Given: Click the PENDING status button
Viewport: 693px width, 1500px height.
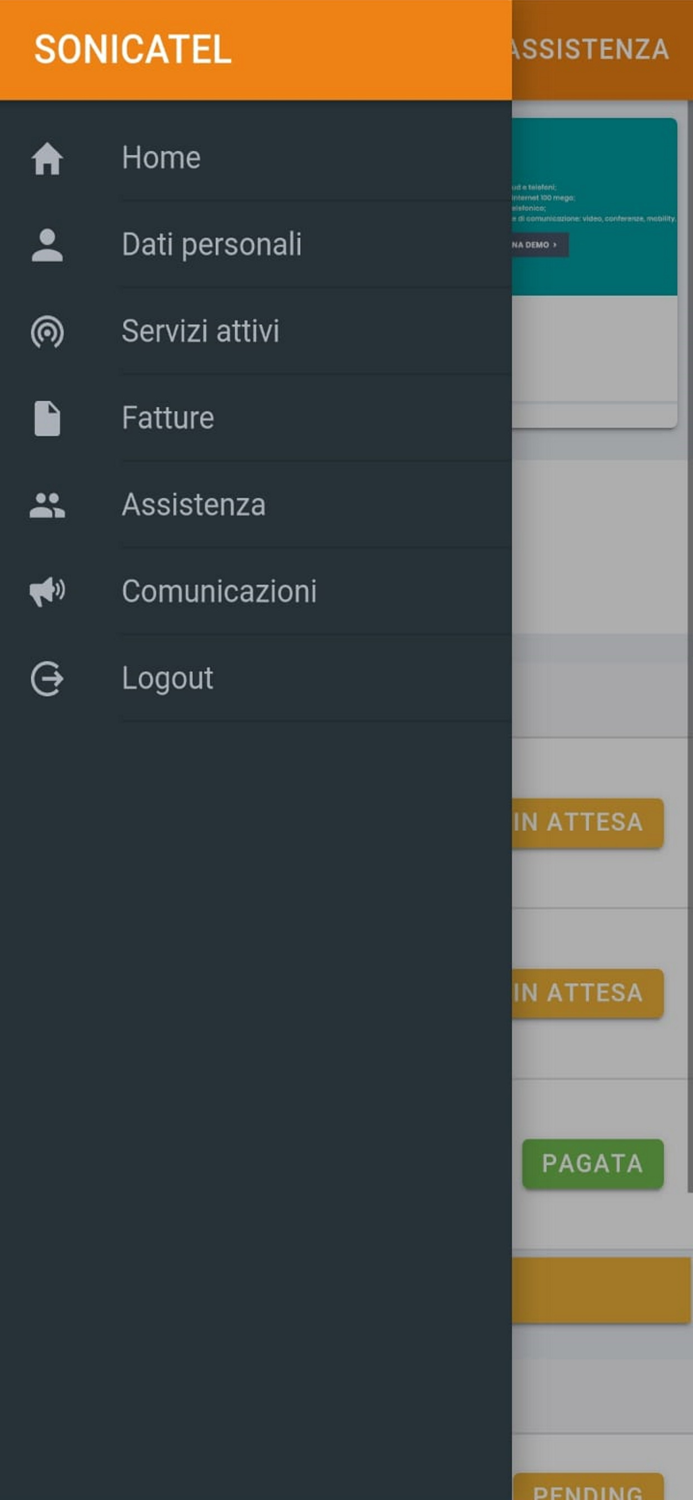Looking at the screenshot, I should pos(588,1488).
